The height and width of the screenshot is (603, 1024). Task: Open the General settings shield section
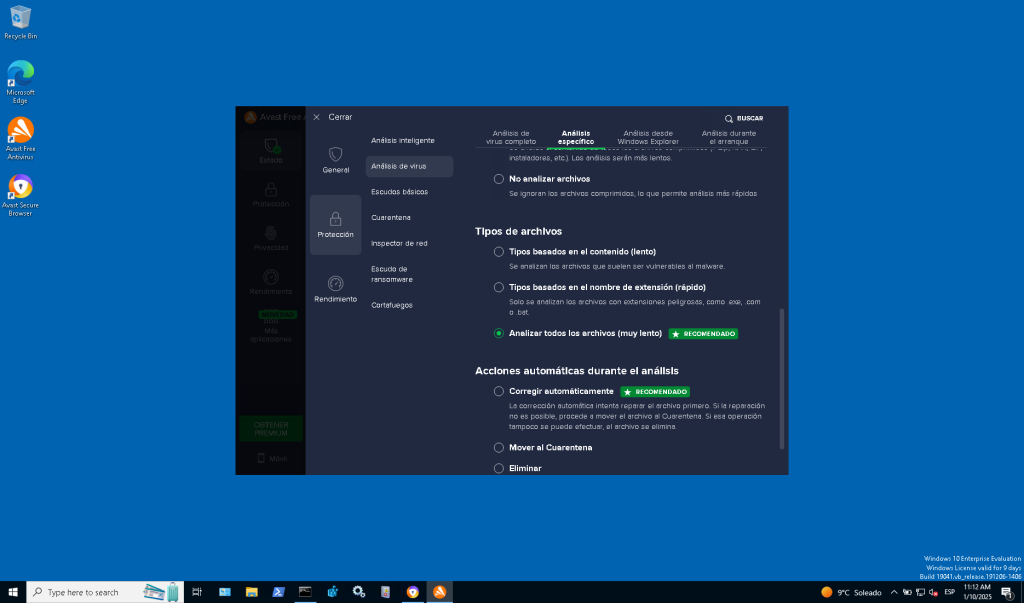(336, 160)
